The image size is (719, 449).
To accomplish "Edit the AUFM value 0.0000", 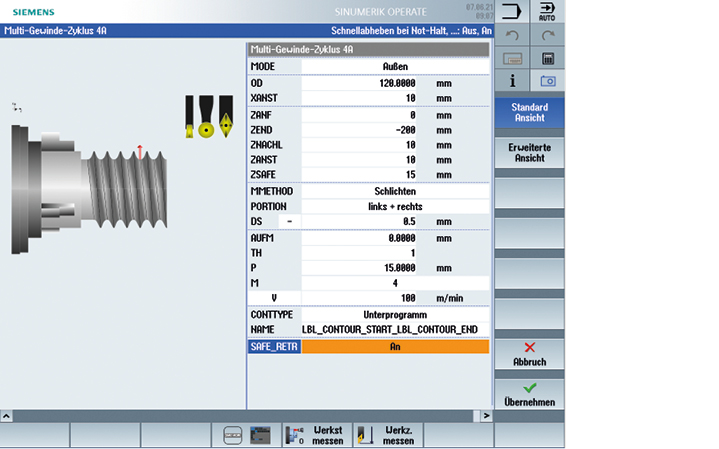I will coord(359,238).
